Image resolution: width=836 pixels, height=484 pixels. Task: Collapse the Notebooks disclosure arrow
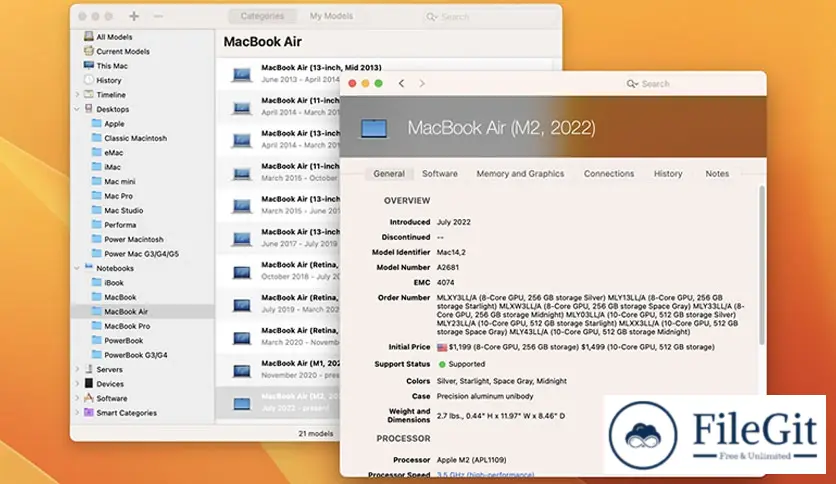coord(77,268)
